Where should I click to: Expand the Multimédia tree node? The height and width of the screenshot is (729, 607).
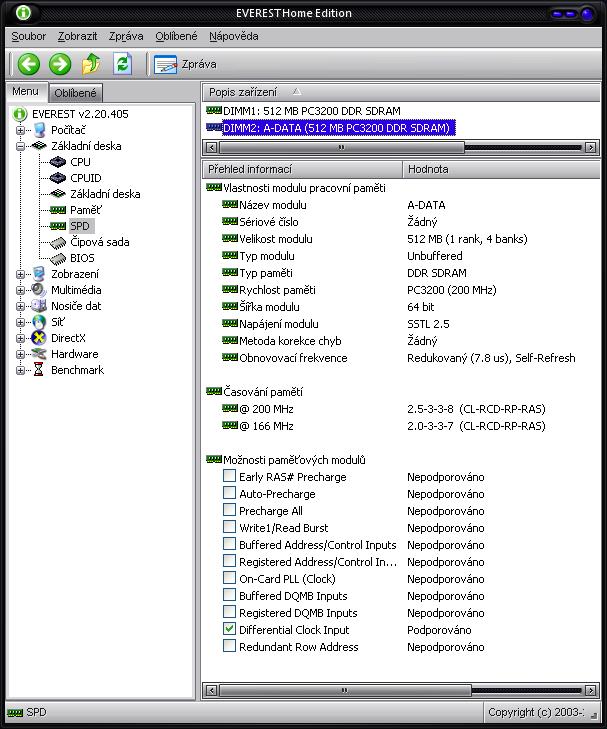click(21, 290)
